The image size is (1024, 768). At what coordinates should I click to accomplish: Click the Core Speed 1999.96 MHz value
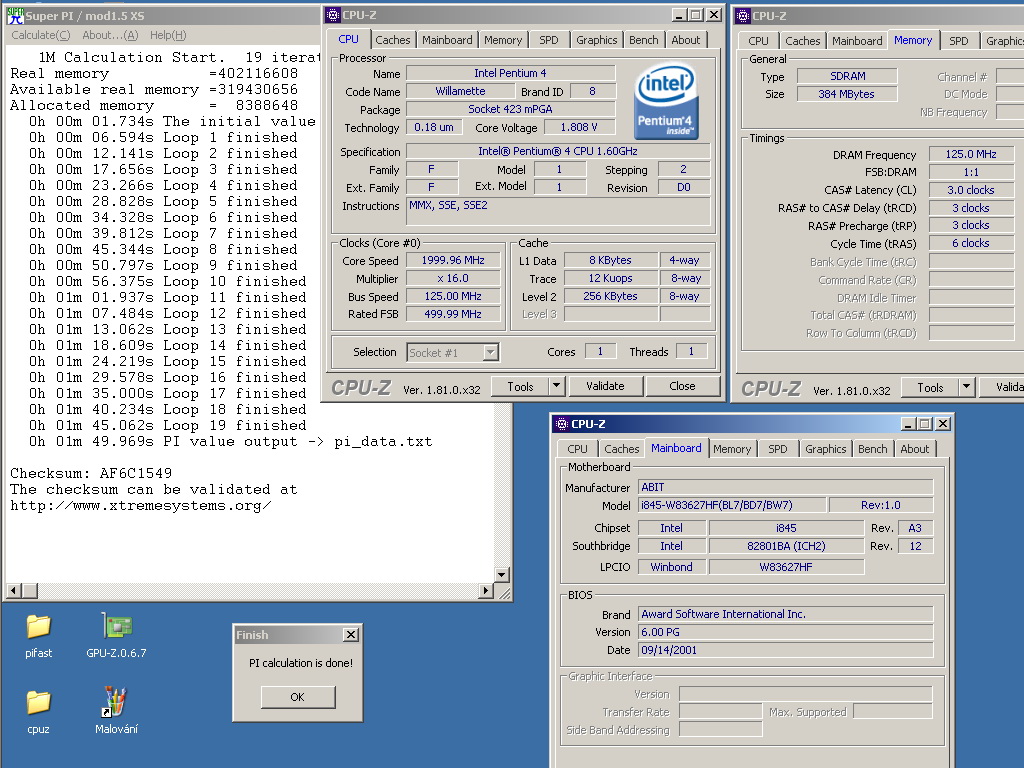453,260
